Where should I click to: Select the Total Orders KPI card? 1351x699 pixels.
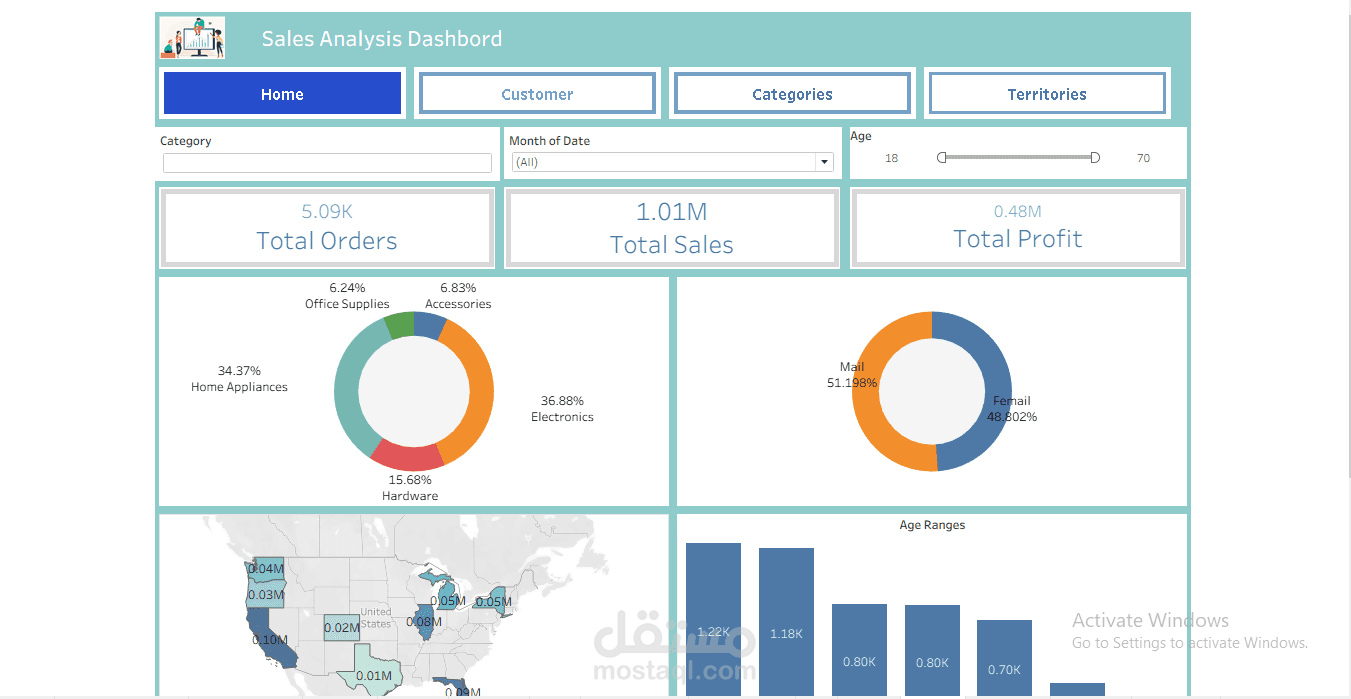point(327,228)
